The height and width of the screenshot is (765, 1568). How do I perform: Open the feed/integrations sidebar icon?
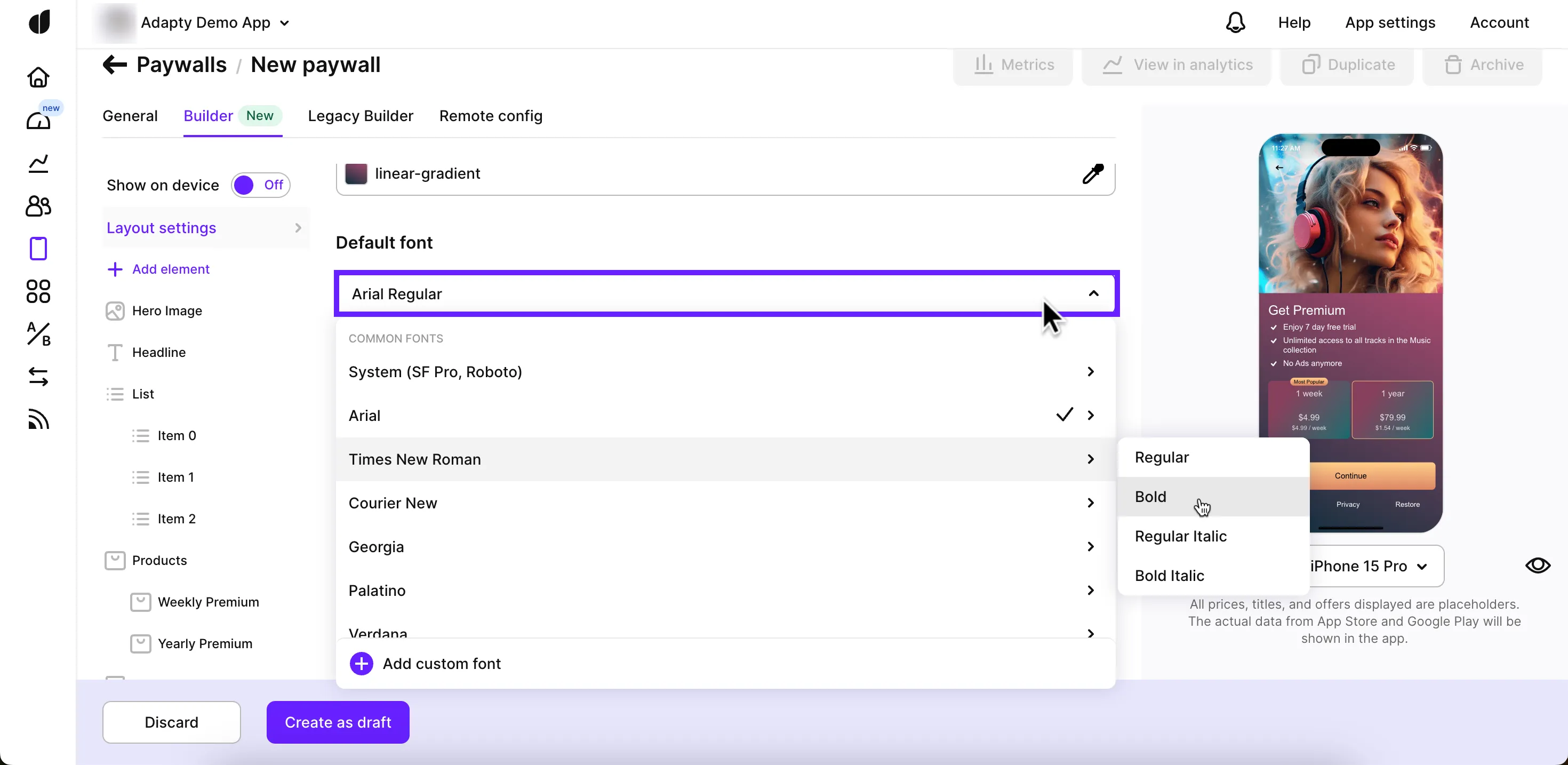point(38,420)
